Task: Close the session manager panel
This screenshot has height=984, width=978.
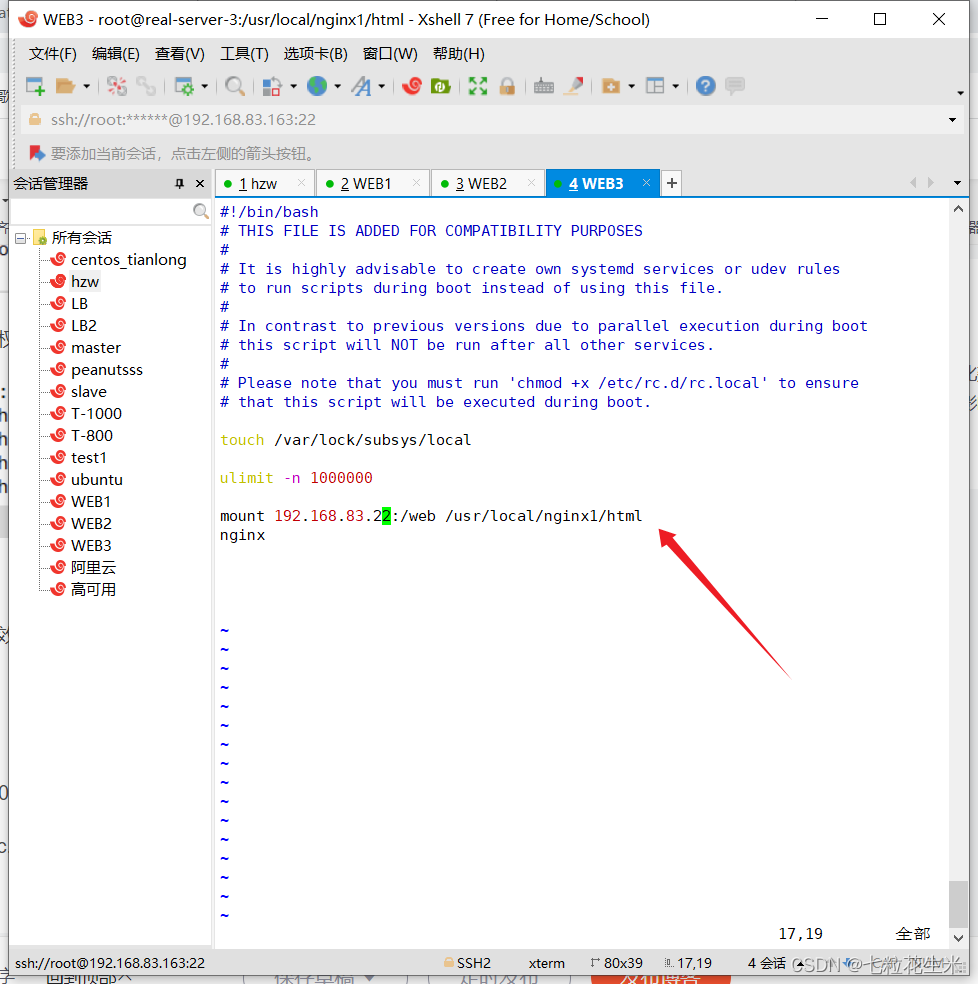Action: pyautogui.click(x=200, y=183)
